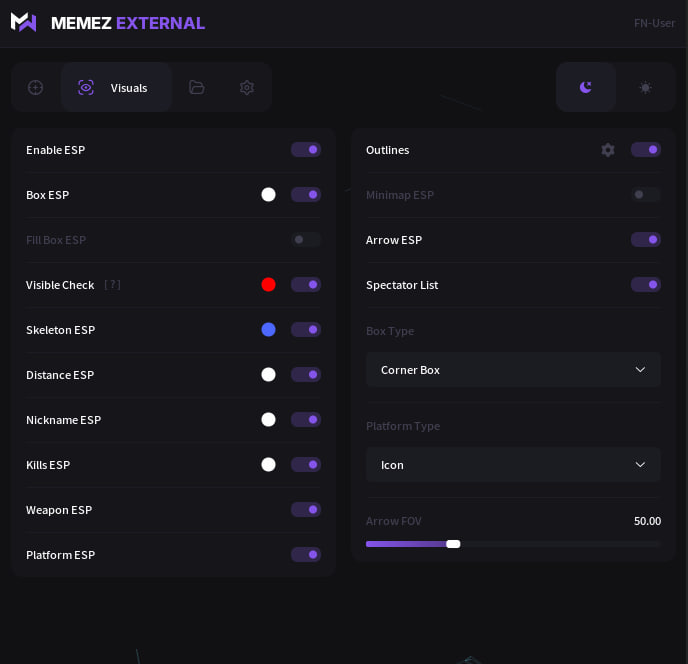The height and width of the screenshot is (664, 688).
Task: Open the crosshair aim tab
Action: [x=36, y=87]
